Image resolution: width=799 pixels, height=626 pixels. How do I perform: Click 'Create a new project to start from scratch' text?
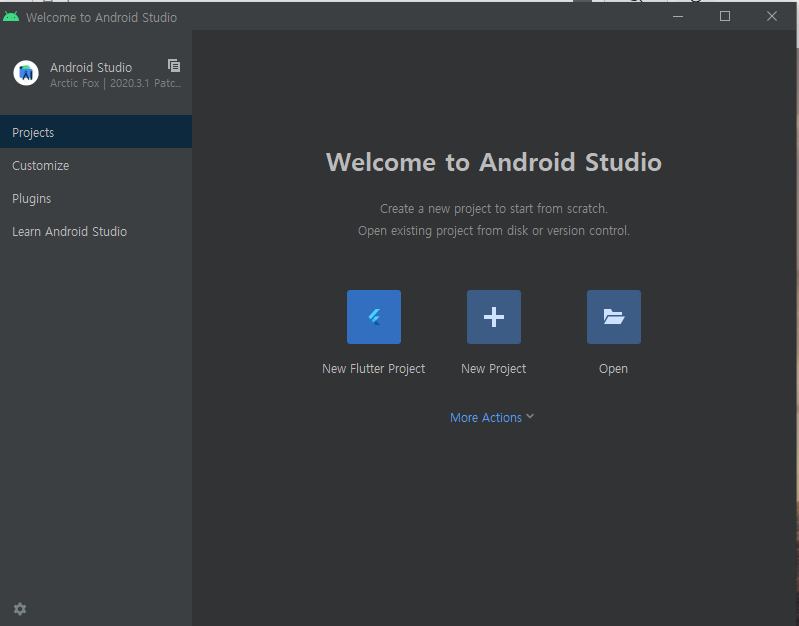tap(494, 208)
